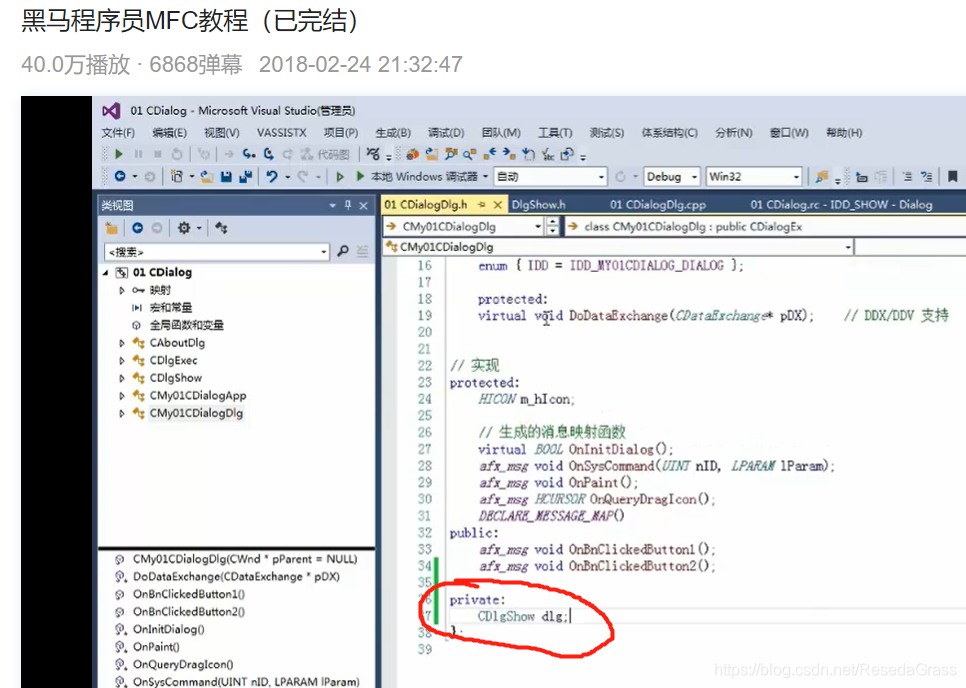Select the CMy01CDialogDlg class item
This screenshot has width=966, height=688.
(x=196, y=413)
